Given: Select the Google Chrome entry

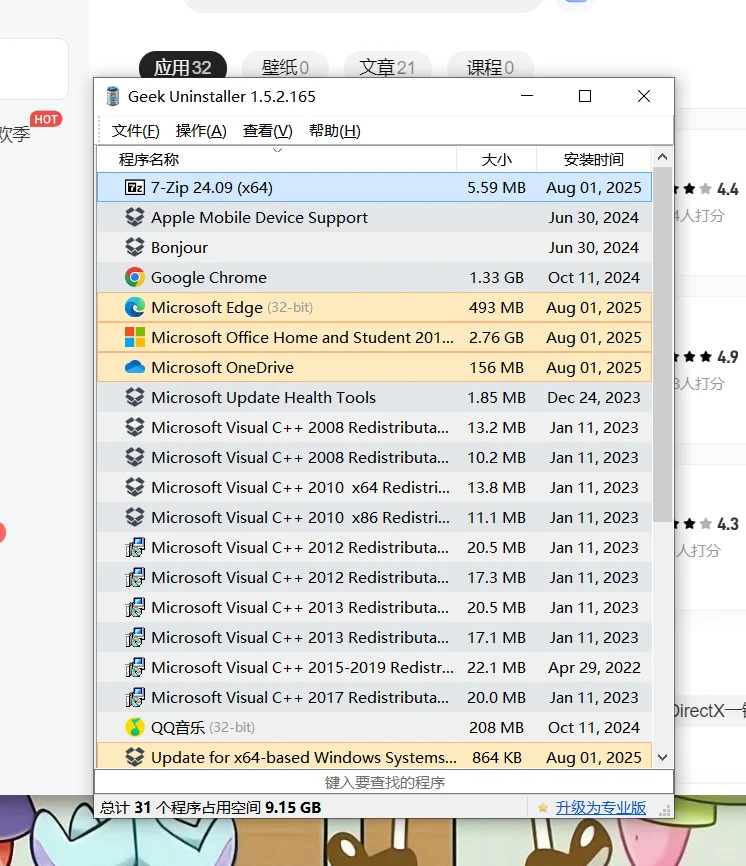Looking at the screenshot, I should point(374,277).
